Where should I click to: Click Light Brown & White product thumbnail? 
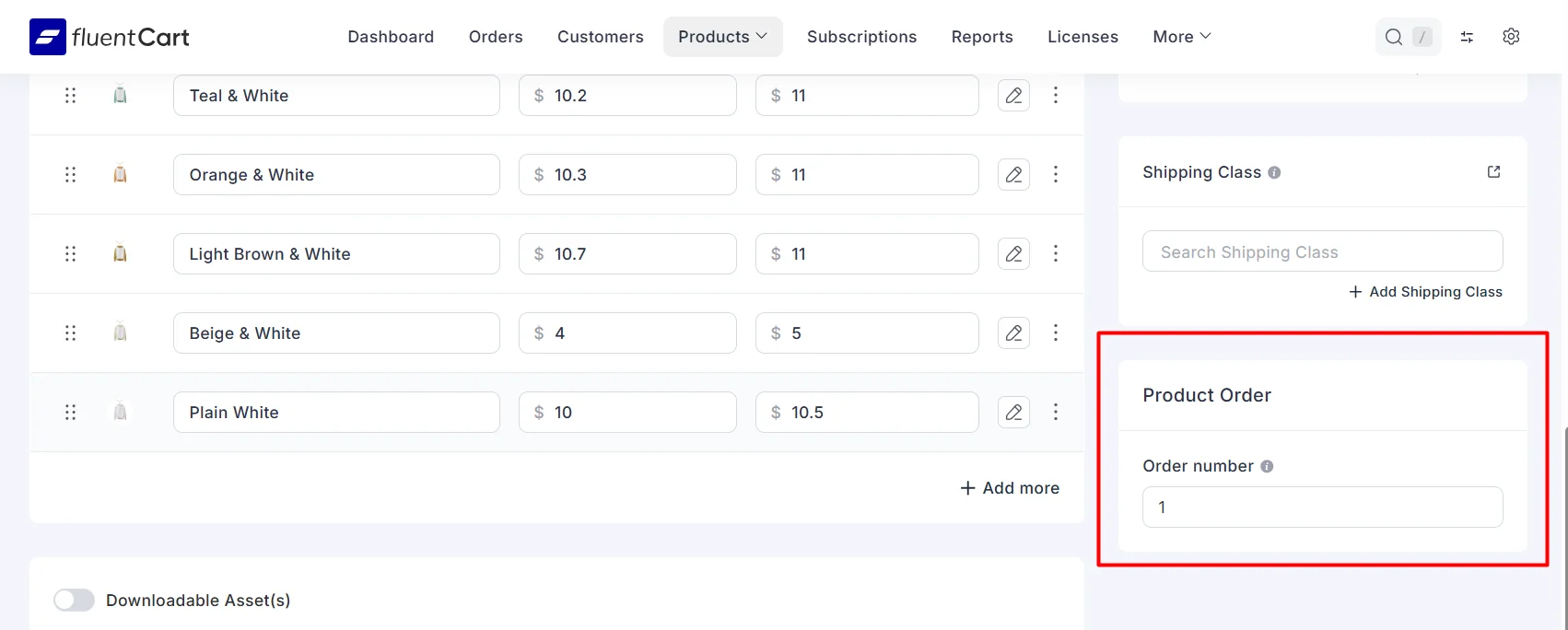(x=120, y=254)
